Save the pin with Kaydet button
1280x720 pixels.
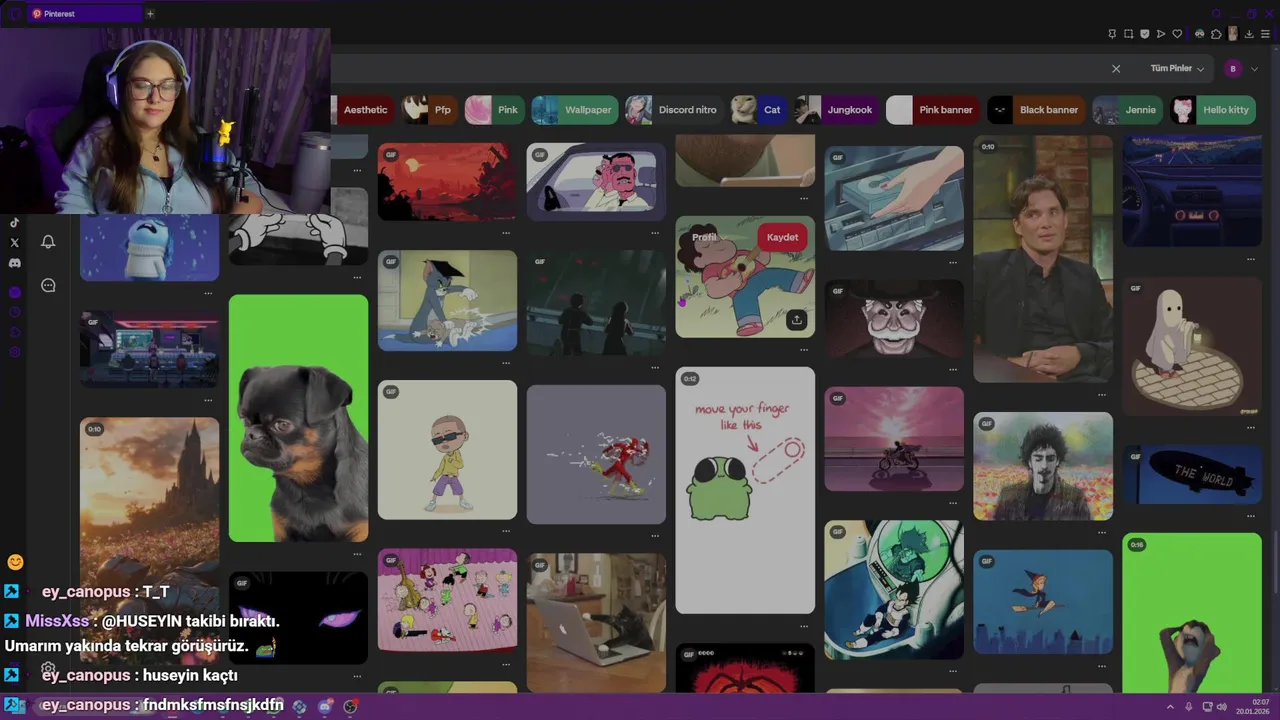point(782,237)
